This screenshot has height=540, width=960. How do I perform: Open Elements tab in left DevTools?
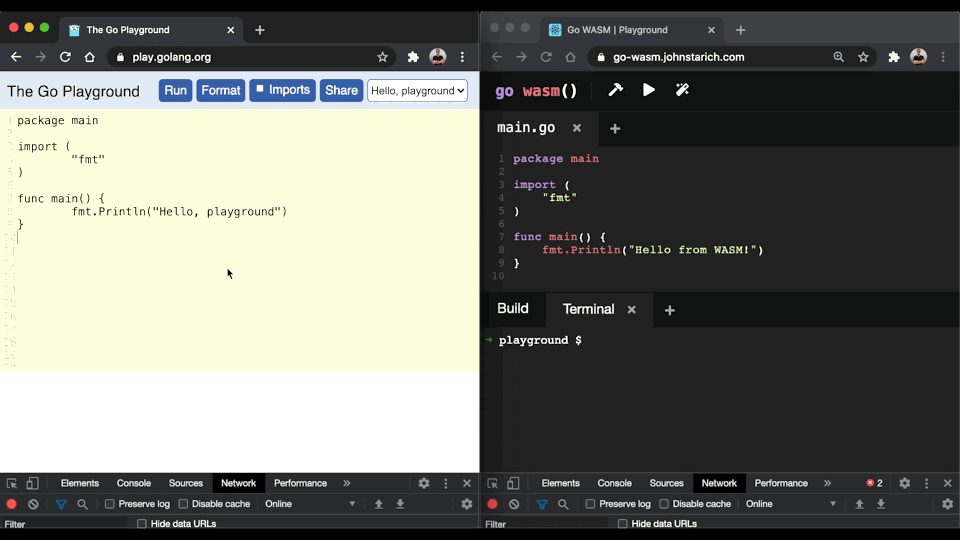[80, 483]
